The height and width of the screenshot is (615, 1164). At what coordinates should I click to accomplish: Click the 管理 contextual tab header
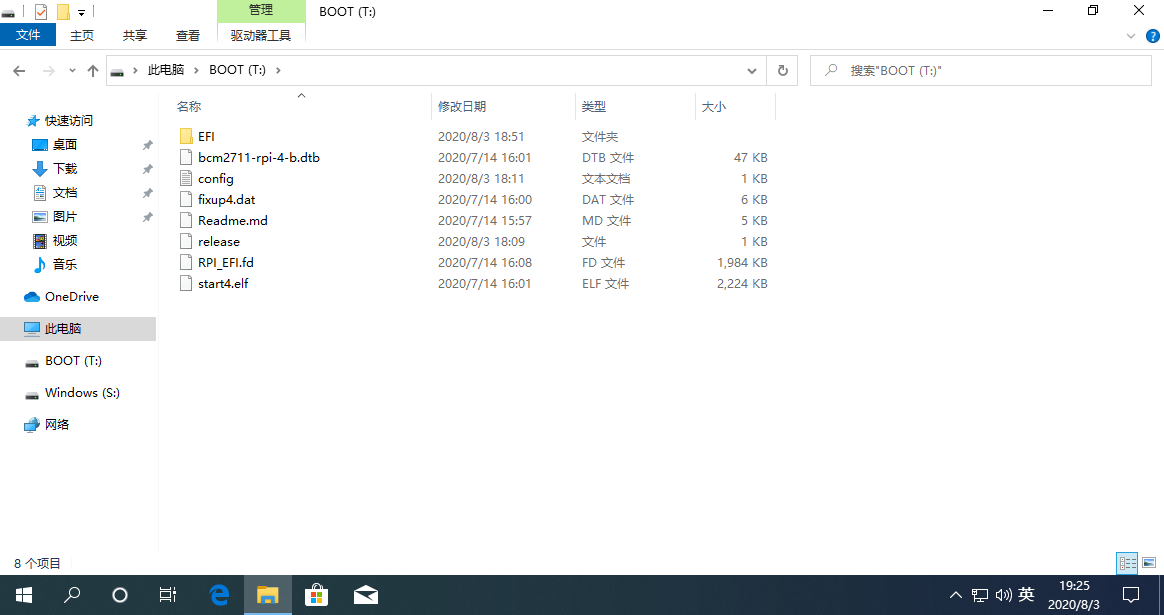pyautogui.click(x=261, y=10)
